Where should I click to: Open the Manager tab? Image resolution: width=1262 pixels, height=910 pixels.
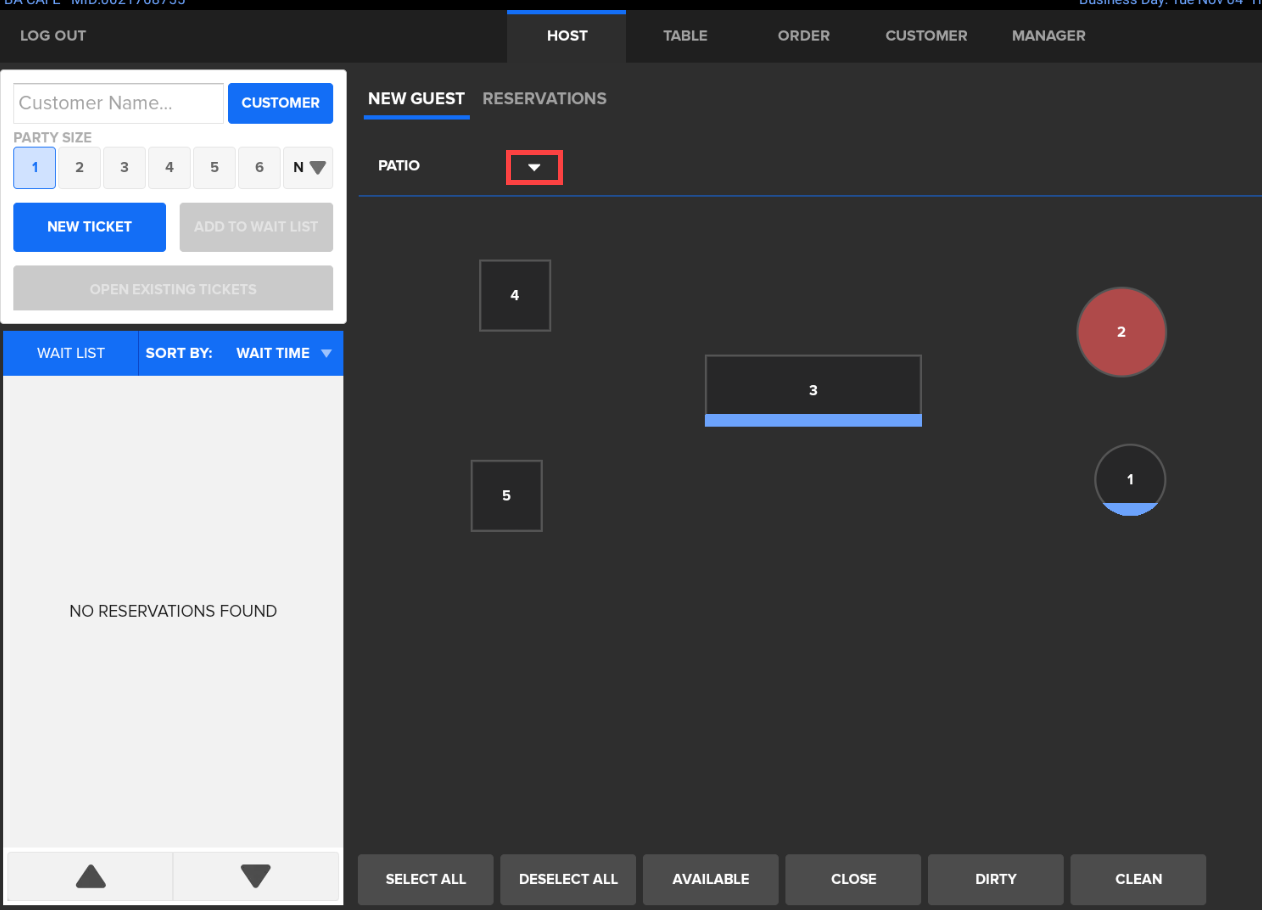(x=1048, y=35)
